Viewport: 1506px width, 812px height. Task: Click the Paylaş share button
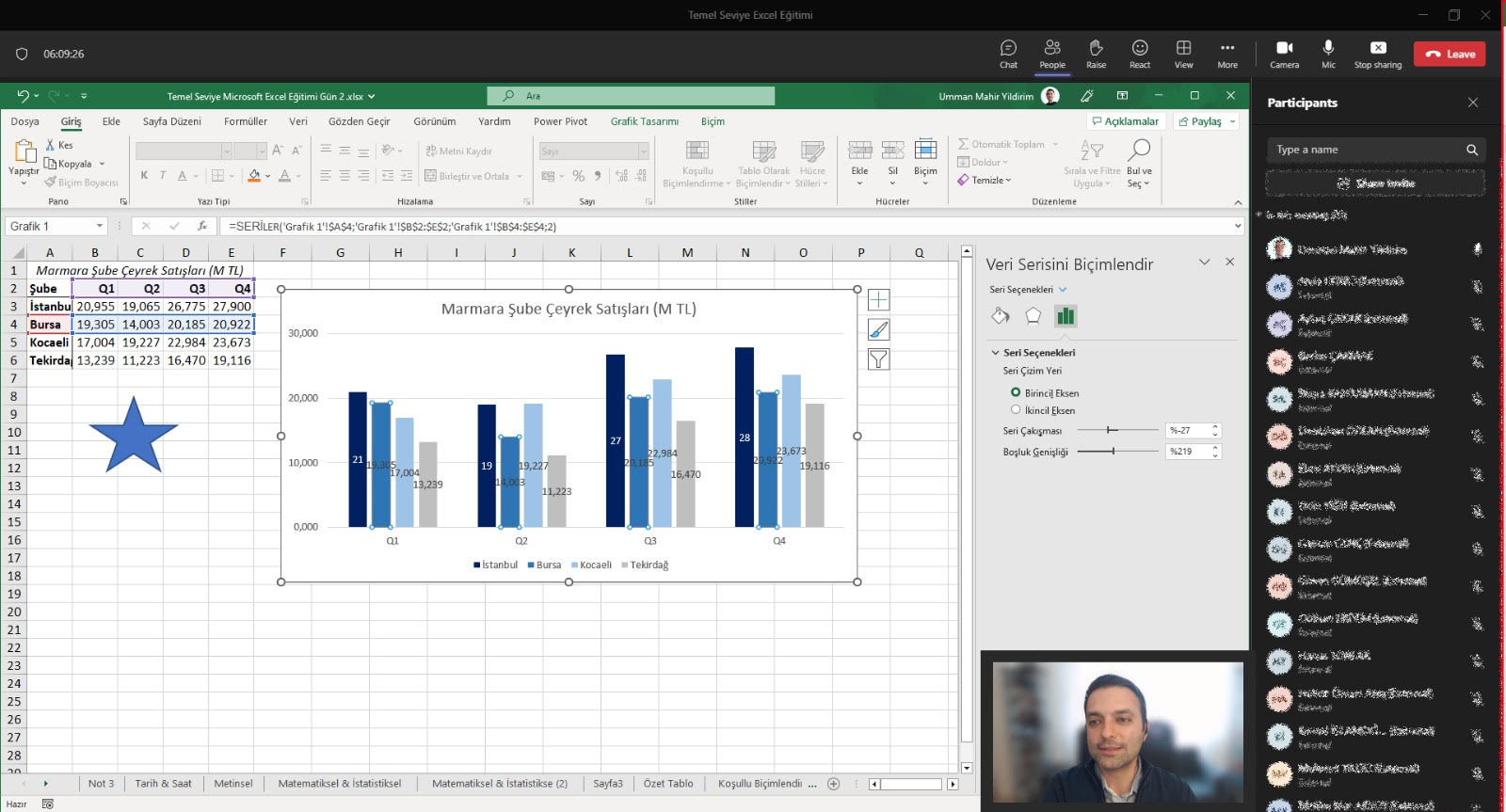(x=1206, y=121)
